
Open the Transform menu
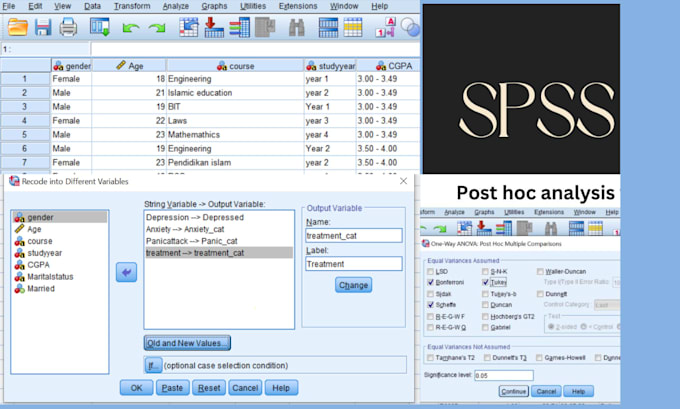click(132, 6)
